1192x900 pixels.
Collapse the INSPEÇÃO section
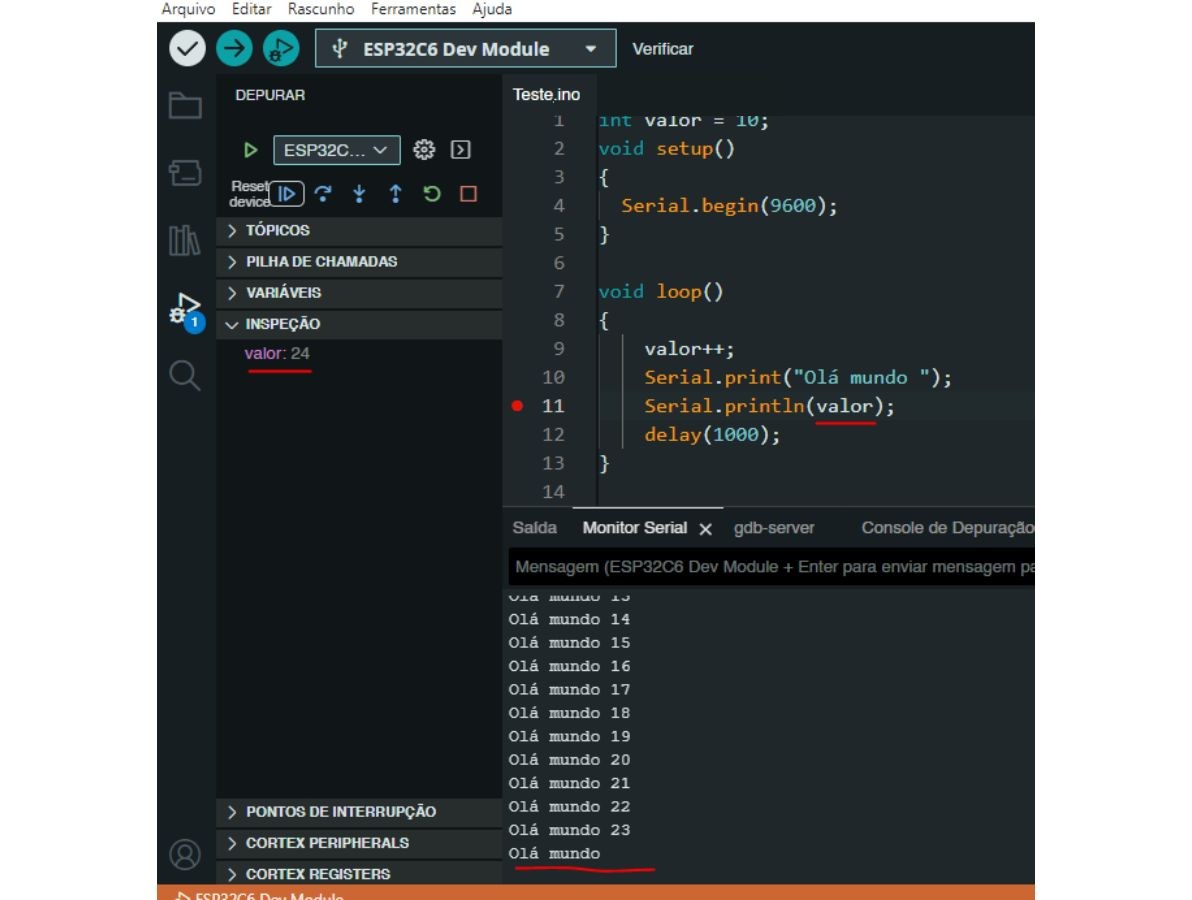[x=283, y=324]
